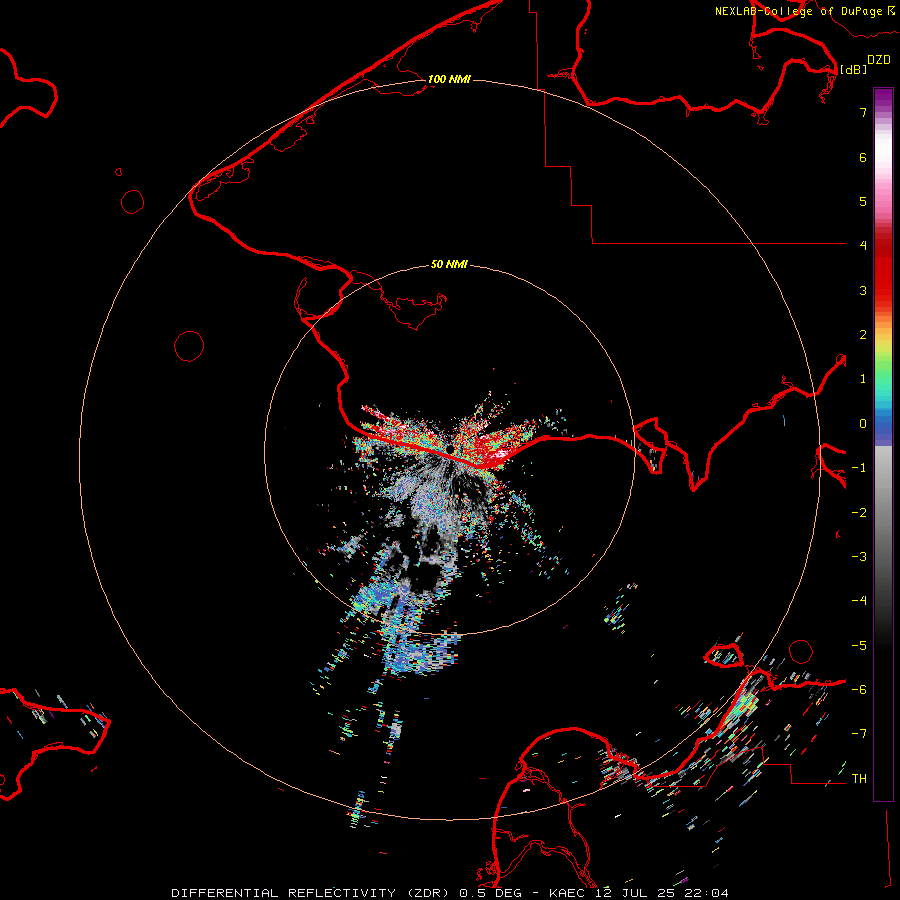Click the -6 value on the color scale
Viewport: 900px width, 900px height.
point(859,690)
